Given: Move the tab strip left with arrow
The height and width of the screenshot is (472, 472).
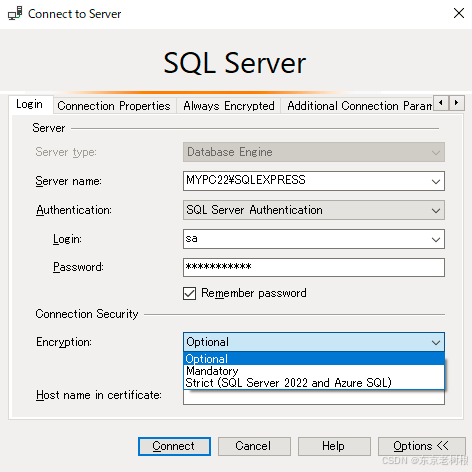Looking at the screenshot, I should [441, 103].
